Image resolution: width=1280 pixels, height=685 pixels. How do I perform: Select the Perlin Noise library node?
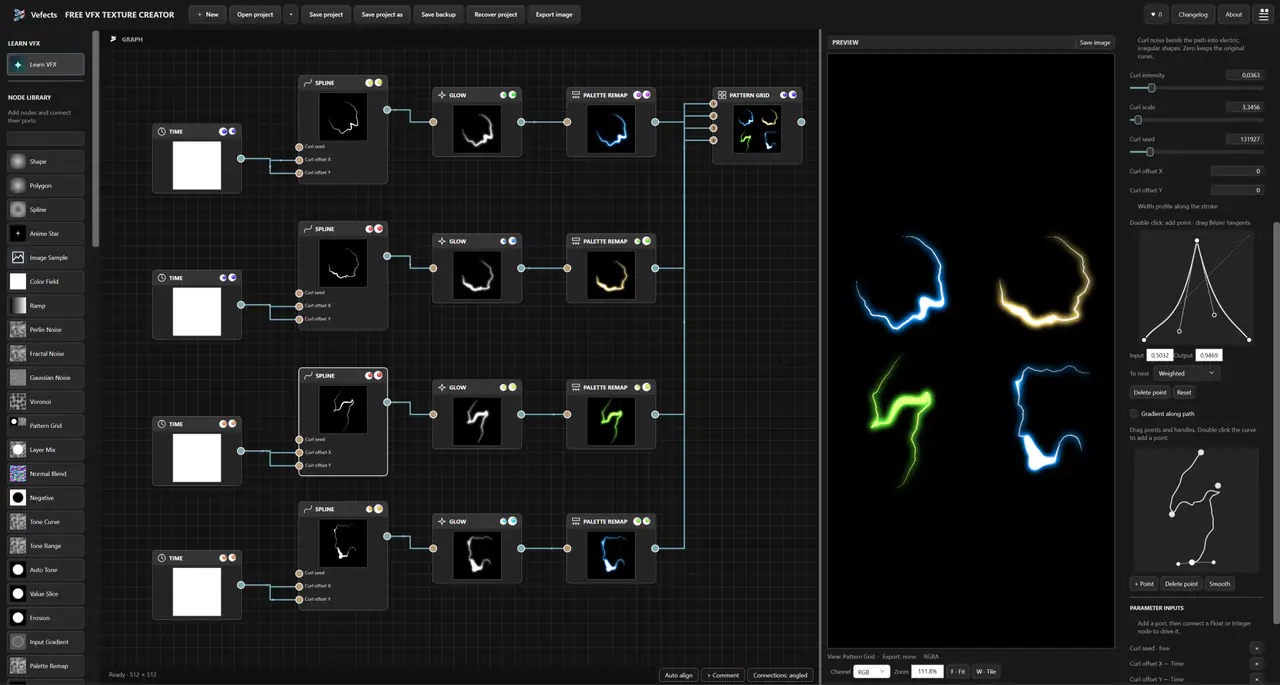[x=46, y=330]
